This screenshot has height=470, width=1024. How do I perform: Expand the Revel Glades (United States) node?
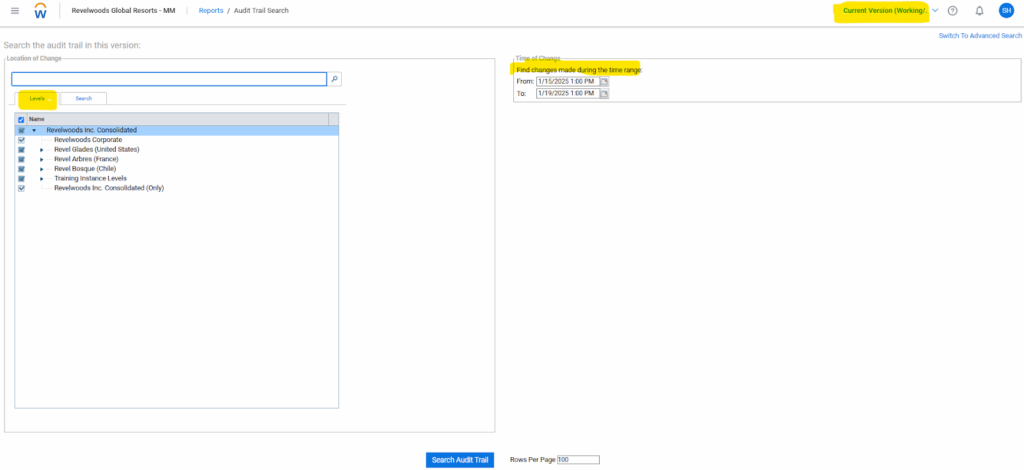[x=42, y=150]
